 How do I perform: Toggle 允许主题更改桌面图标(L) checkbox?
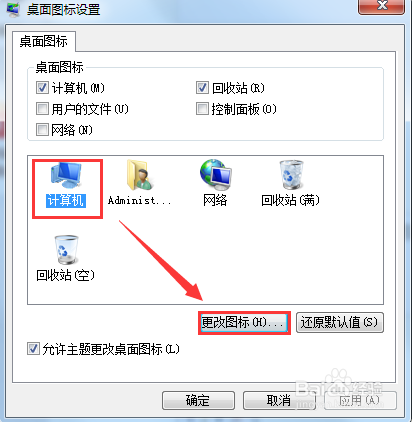click(x=33, y=349)
